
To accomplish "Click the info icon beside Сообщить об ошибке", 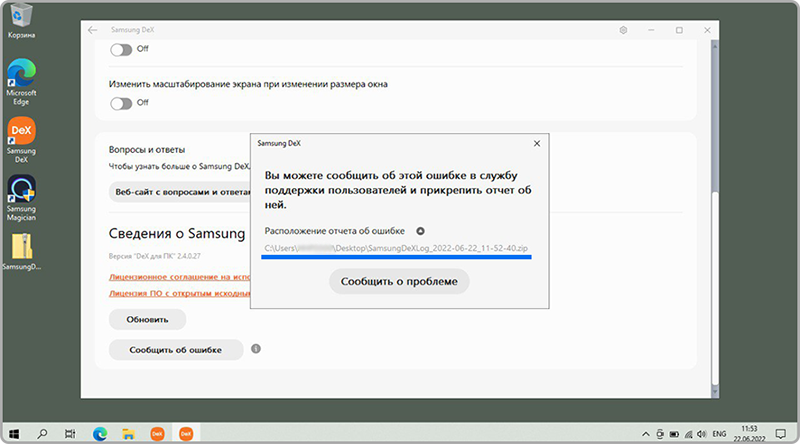I will click(x=256, y=349).
